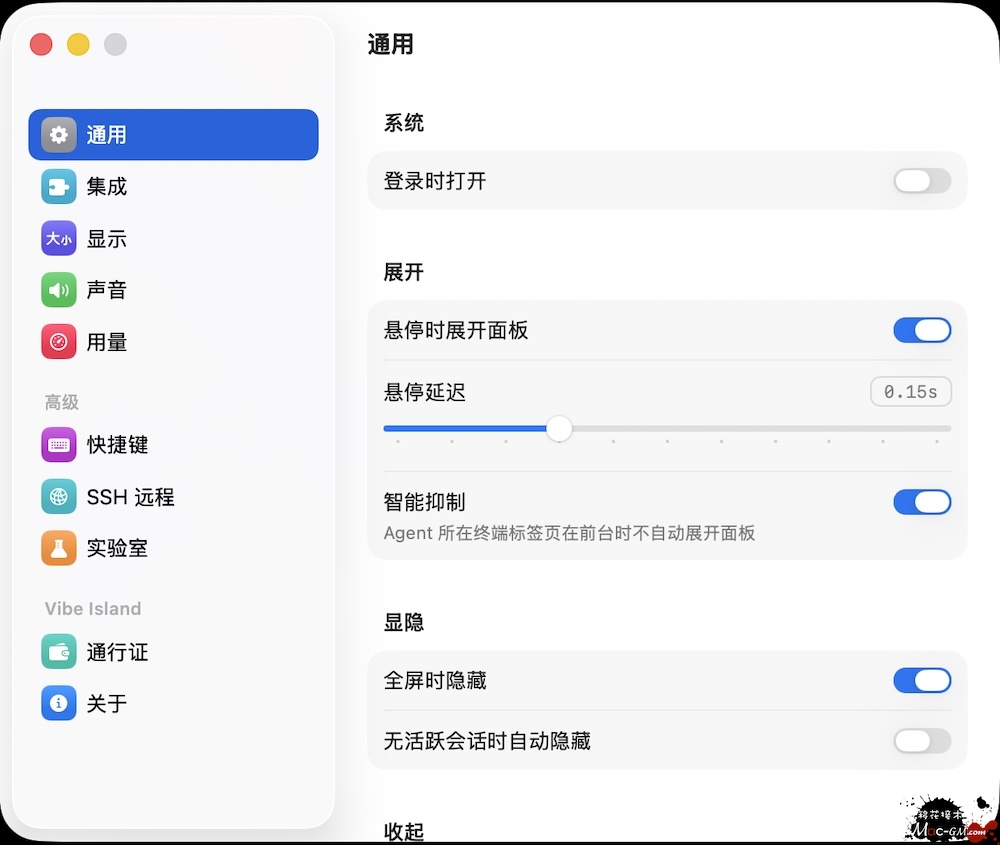Open SSH 远程 globe icon
The height and width of the screenshot is (845, 1000).
(x=59, y=497)
